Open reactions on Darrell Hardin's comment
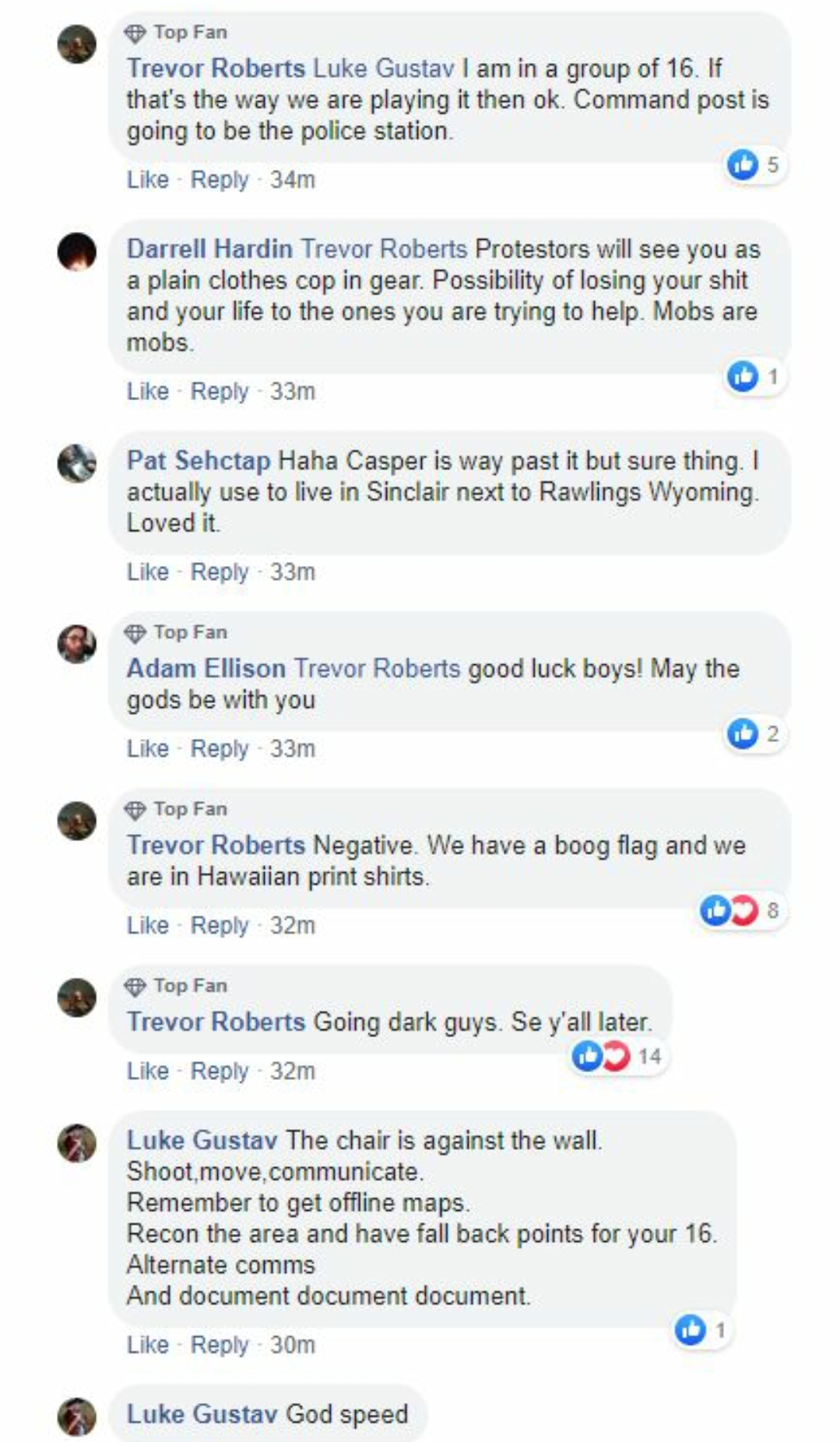This screenshot has width=840, height=1442. tap(754, 377)
